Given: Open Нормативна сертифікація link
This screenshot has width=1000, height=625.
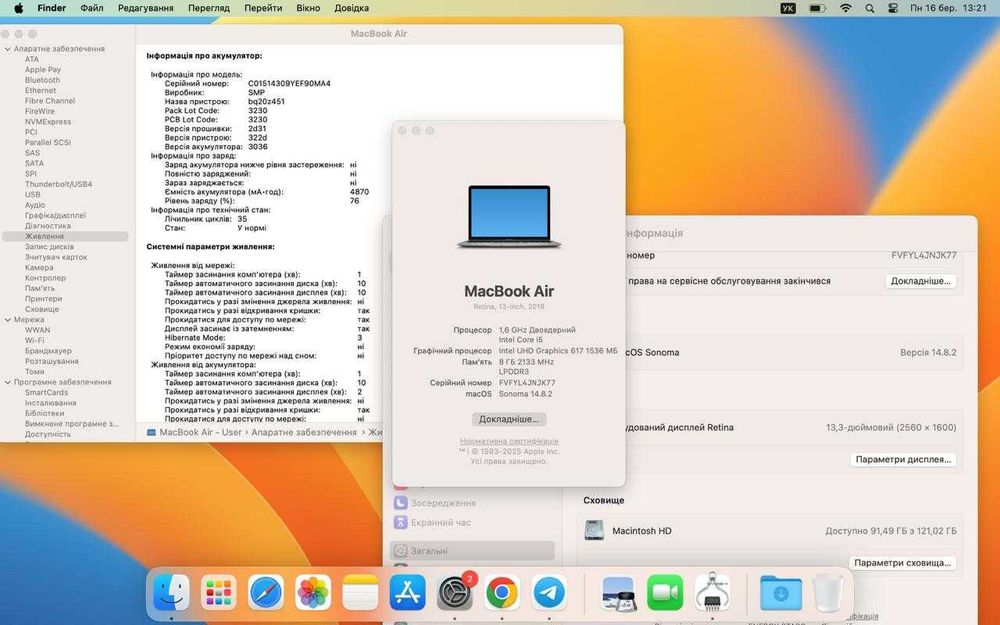Looking at the screenshot, I should pos(509,441).
